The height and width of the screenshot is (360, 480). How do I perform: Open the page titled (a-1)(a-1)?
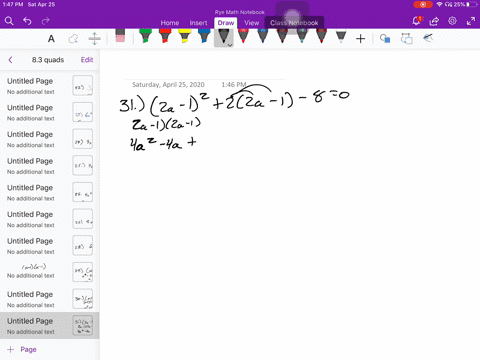(x=49, y=271)
